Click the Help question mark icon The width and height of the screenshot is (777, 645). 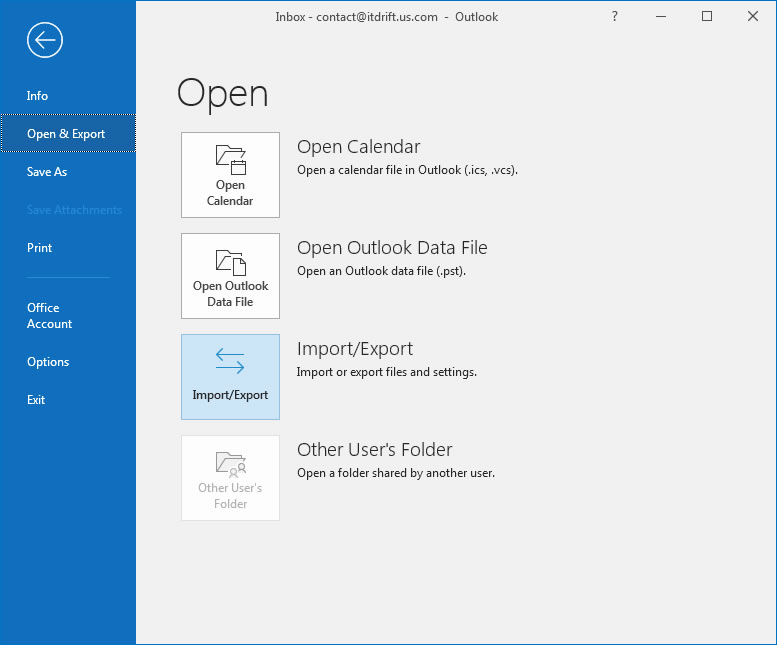pyautogui.click(x=614, y=16)
